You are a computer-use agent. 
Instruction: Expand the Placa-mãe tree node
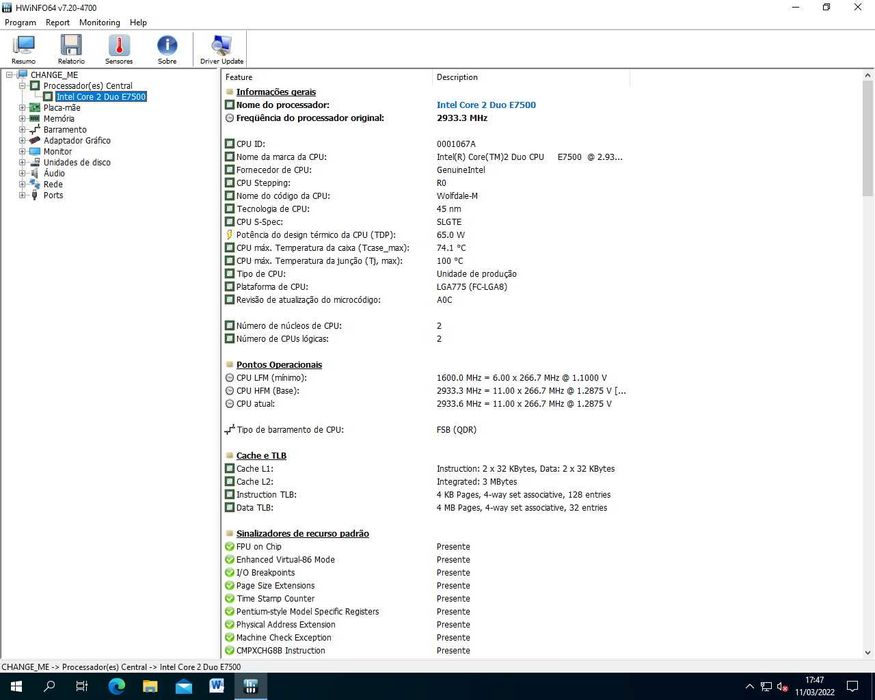click(x=22, y=108)
